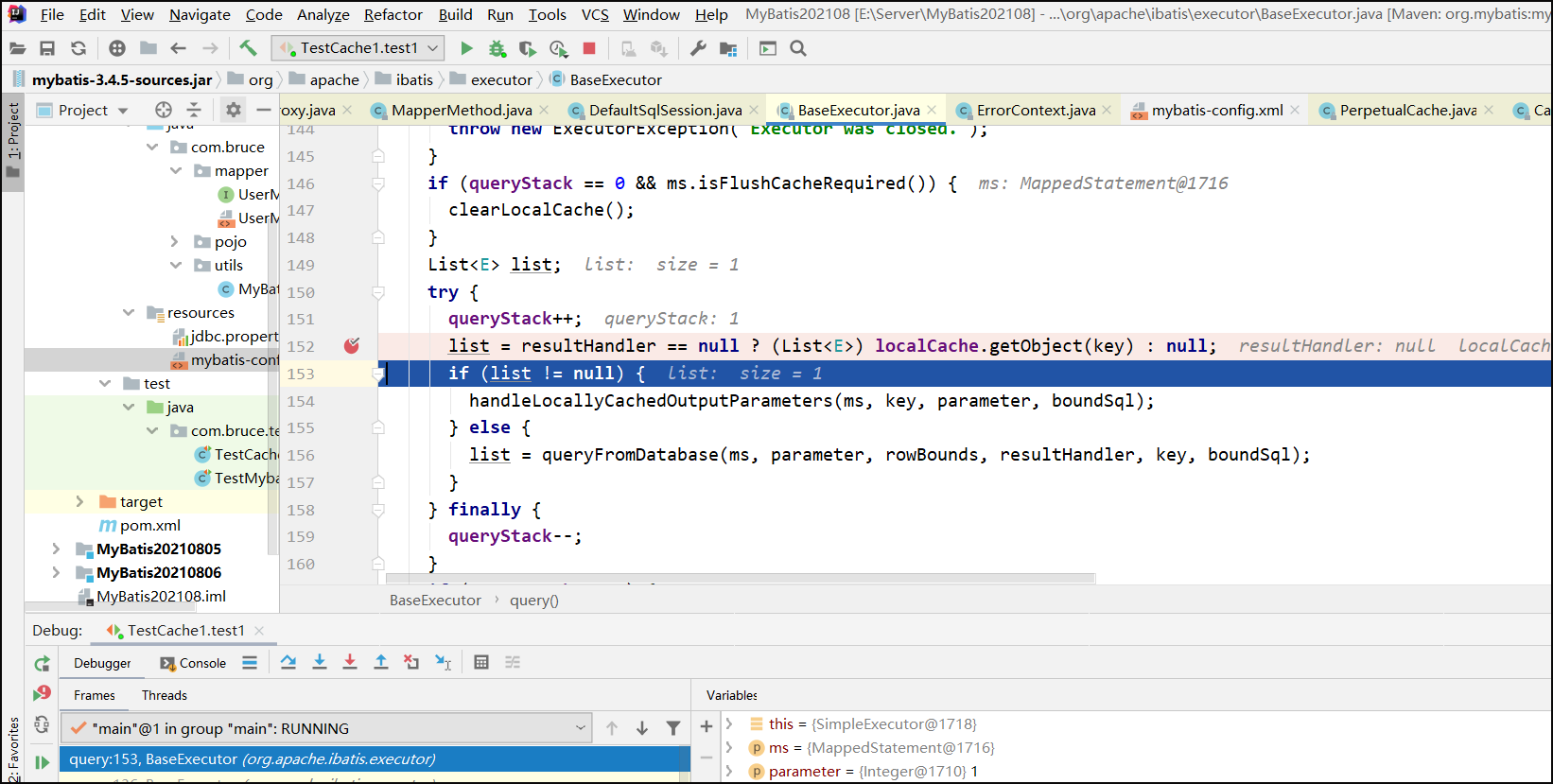Open the main thread selector dropdown

(326, 728)
